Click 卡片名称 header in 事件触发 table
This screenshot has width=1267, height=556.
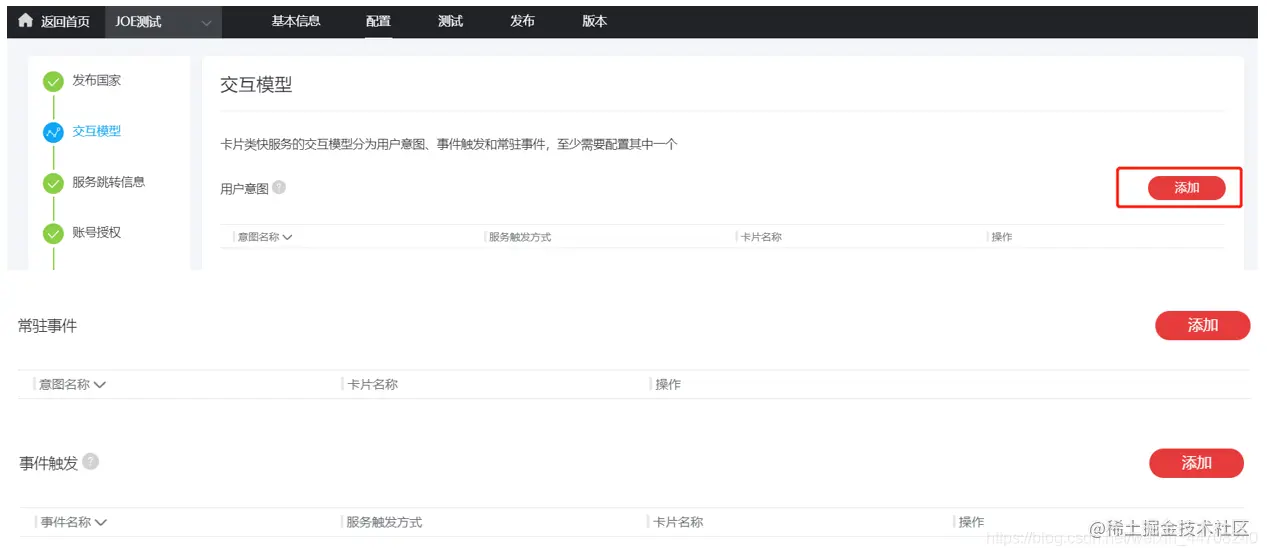coord(678,522)
